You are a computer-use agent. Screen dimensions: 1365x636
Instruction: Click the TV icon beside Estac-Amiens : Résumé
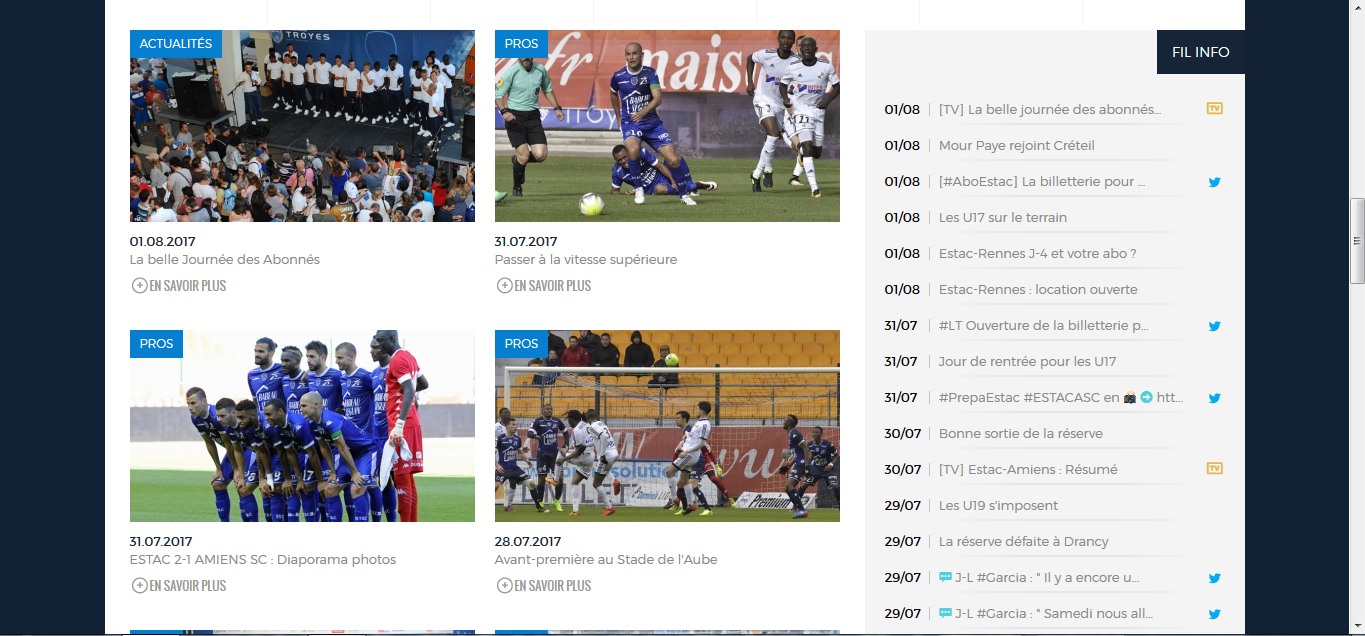(1214, 468)
